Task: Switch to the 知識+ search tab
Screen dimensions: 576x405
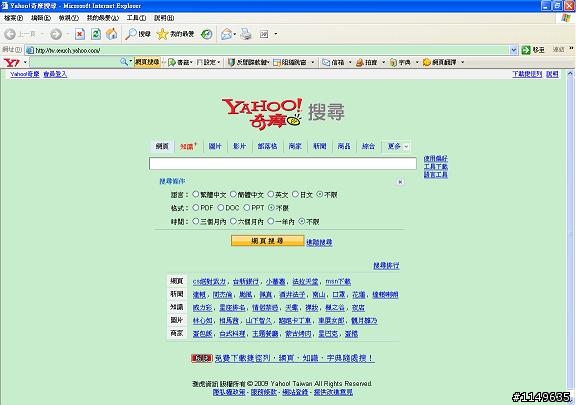Action: pos(188,146)
